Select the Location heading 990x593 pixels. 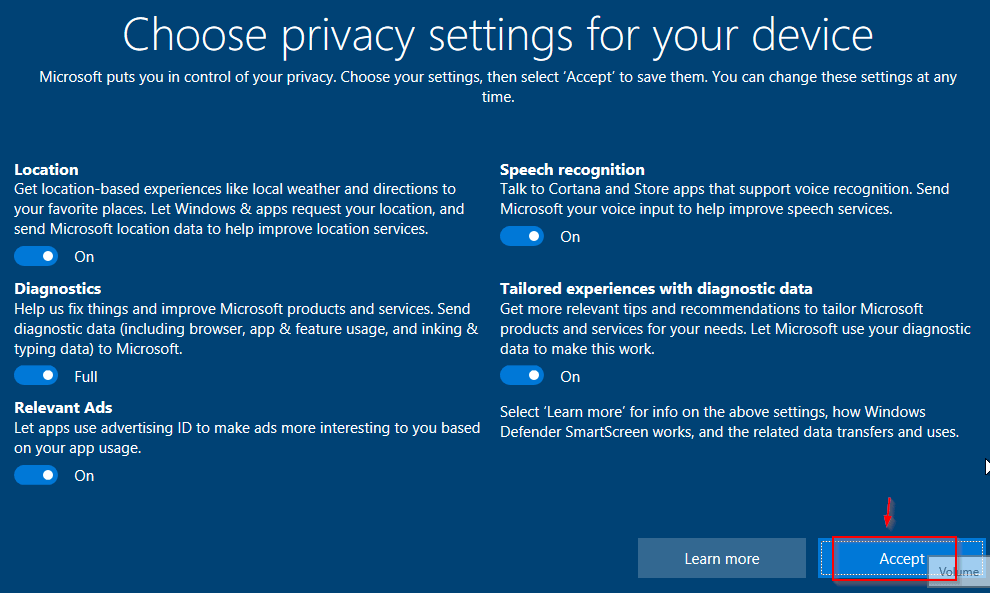[x=46, y=169]
